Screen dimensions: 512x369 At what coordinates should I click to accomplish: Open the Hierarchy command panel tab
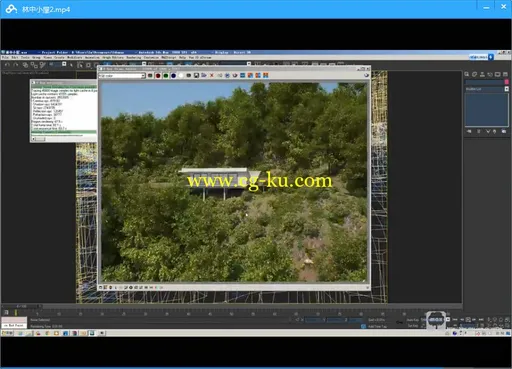pyautogui.click(x=482, y=74)
